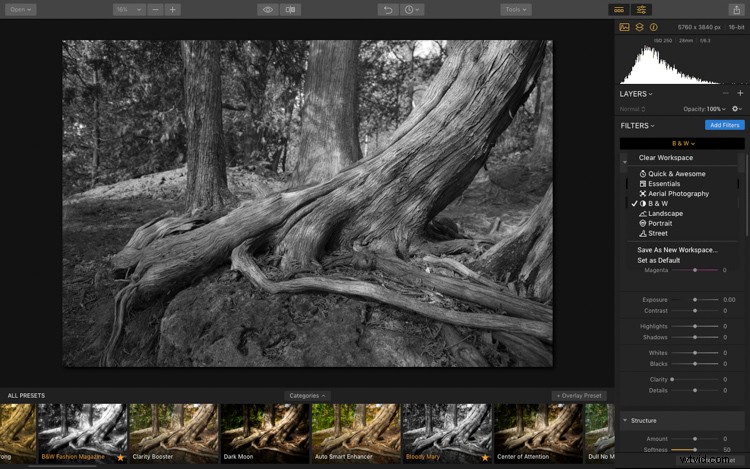The width and height of the screenshot is (750, 469).
Task: Close the B & W workspace dropdown
Action: pyautogui.click(x=683, y=143)
